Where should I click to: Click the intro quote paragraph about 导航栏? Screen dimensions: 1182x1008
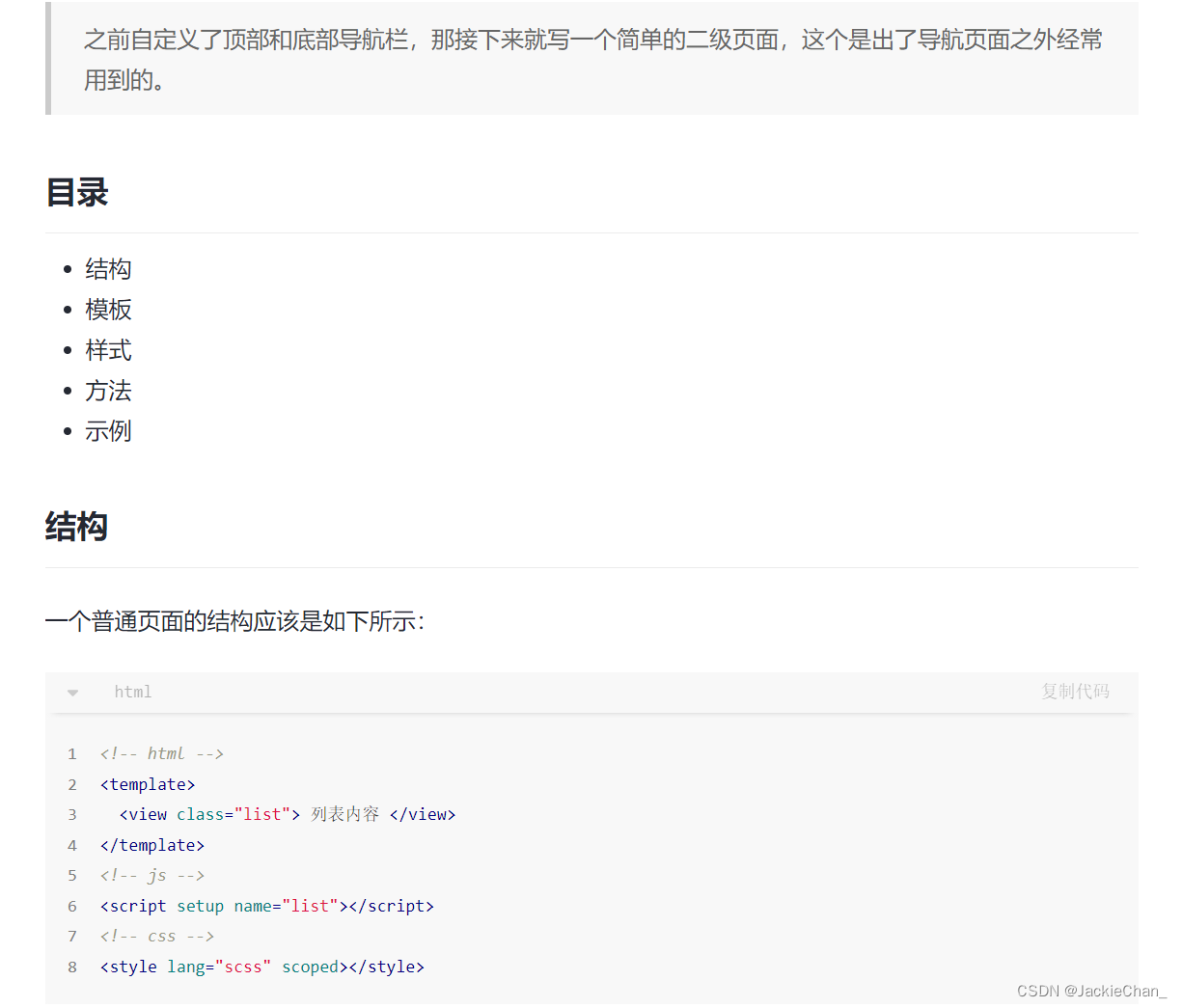coord(592,60)
